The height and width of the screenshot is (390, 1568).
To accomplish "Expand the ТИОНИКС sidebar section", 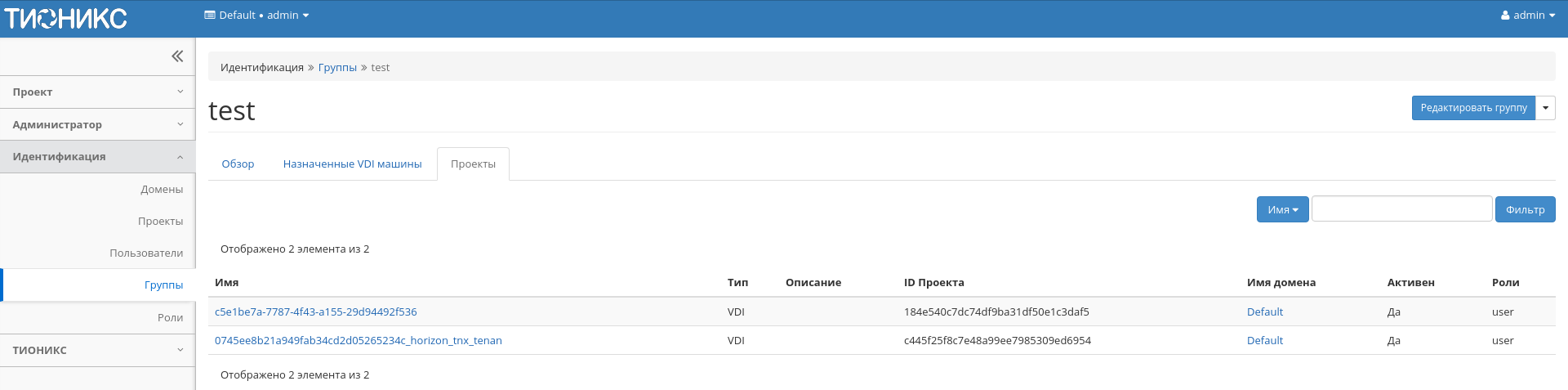I will pos(97,350).
